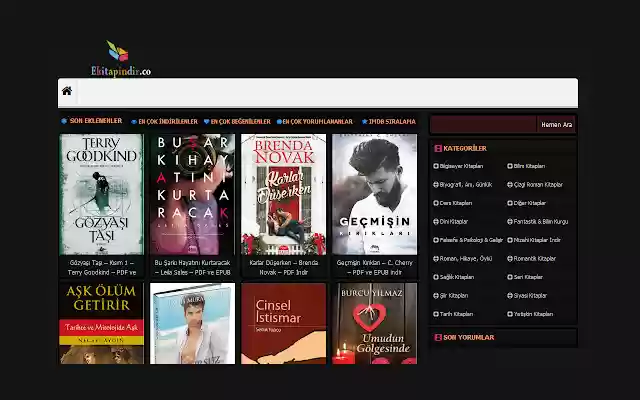This screenshot has width=640, height=400.
Task: Open the shirtless man beach book cover
Action: pos(193,323)
